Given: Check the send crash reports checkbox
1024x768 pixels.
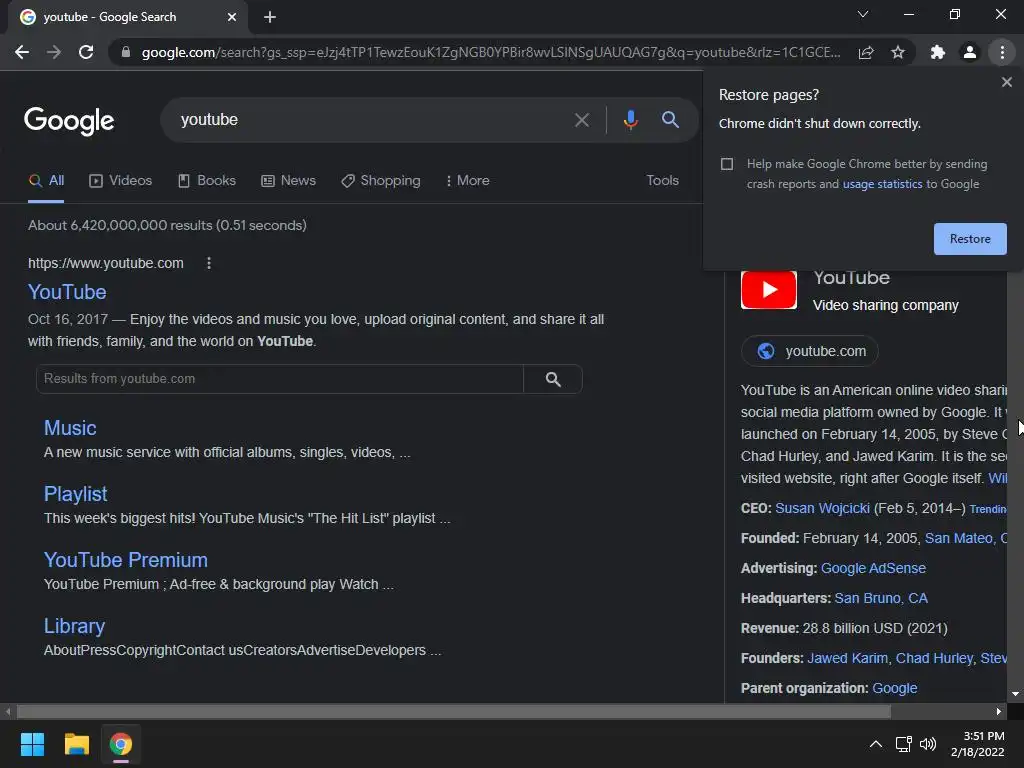Looking at the screenshot, I should [727, 164].
